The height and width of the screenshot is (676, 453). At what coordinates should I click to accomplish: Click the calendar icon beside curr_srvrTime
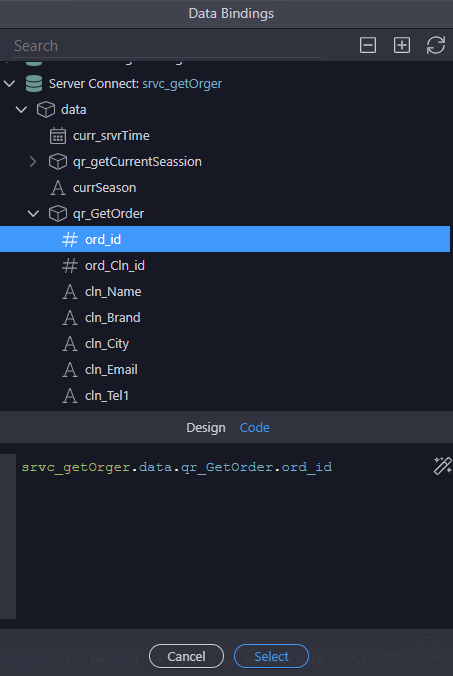58,136
